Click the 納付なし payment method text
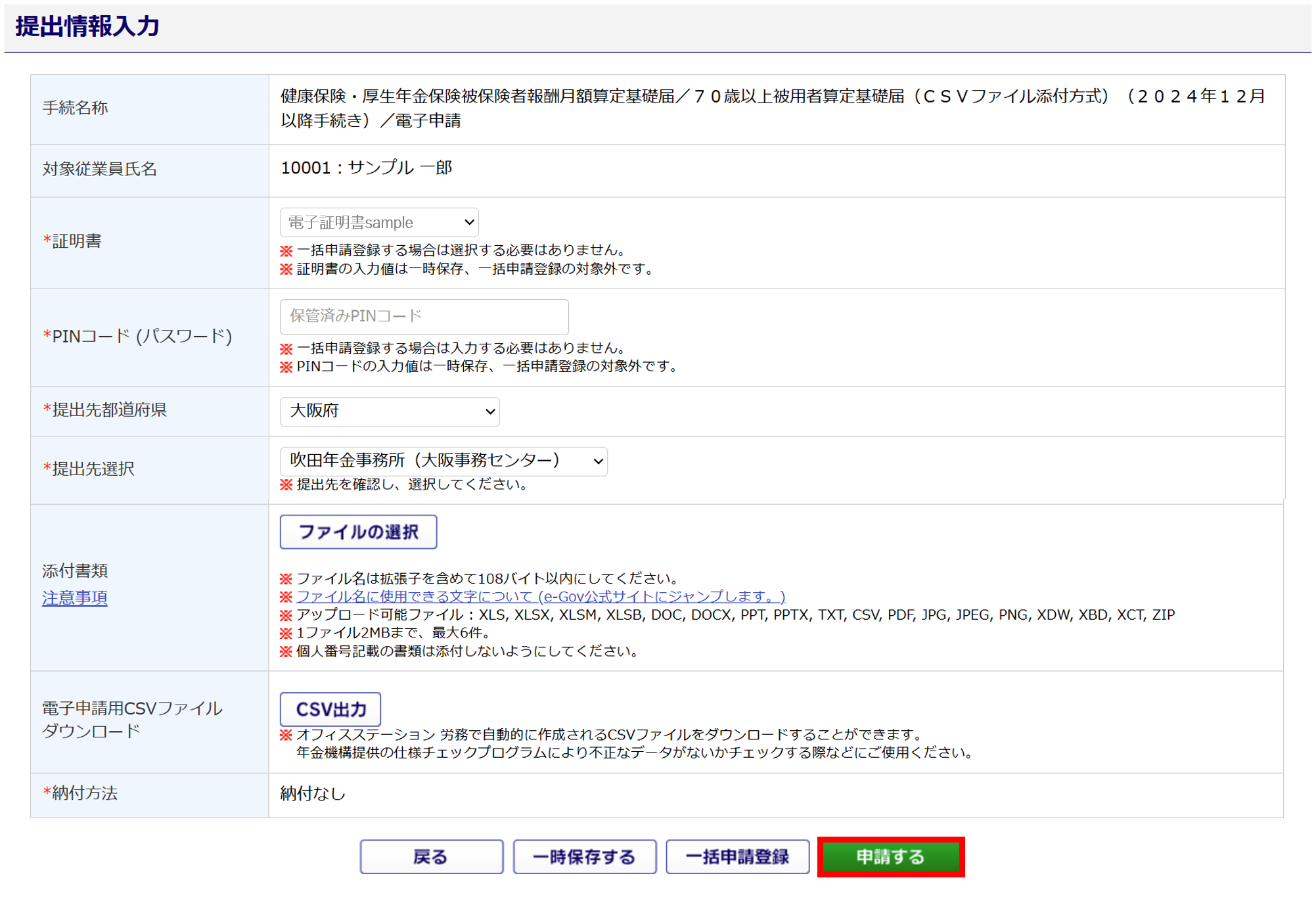1316x905 pixels. pyautogui.click(x=313, y=793)
